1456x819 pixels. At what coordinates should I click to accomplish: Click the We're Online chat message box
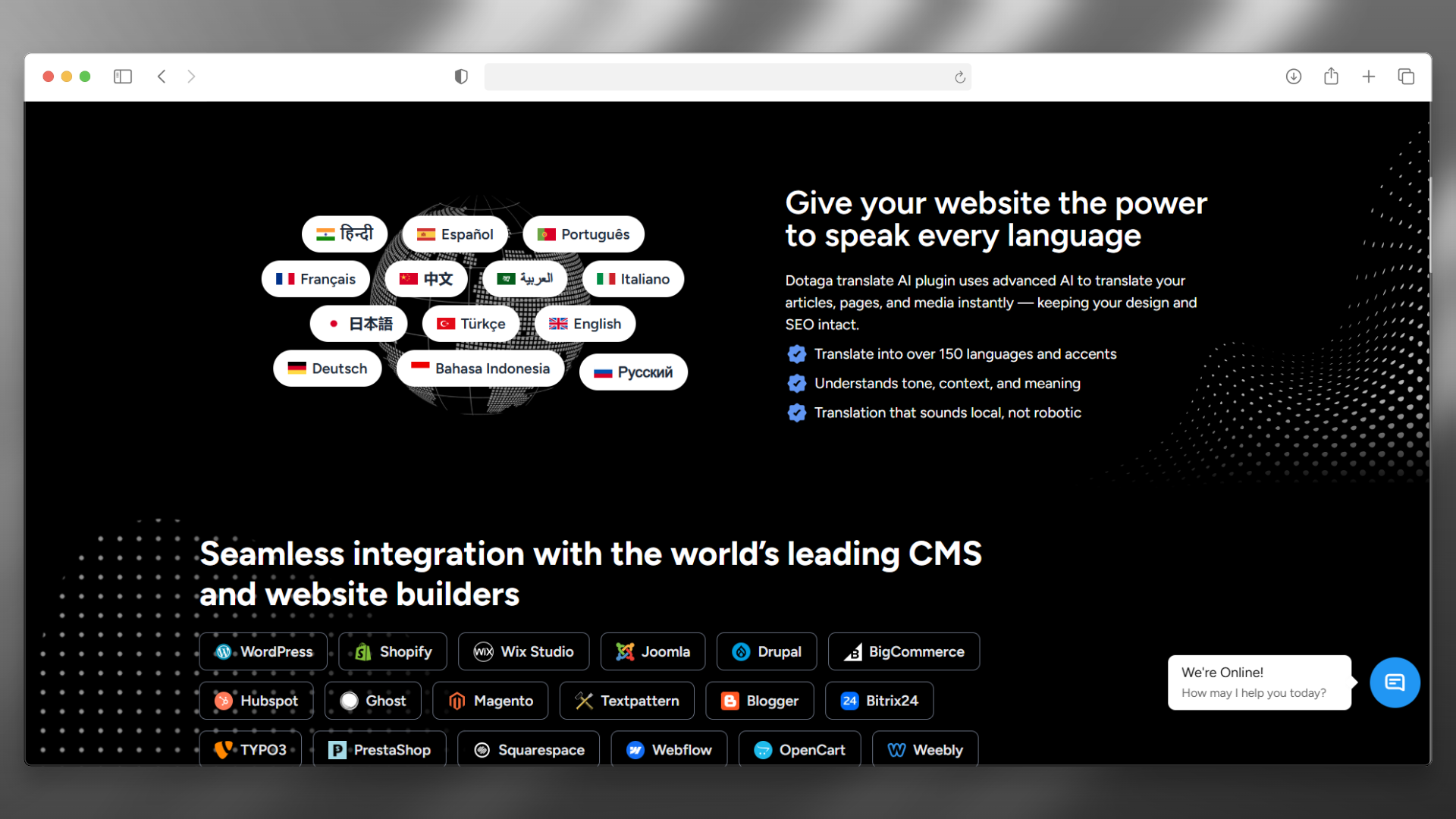1260,682
